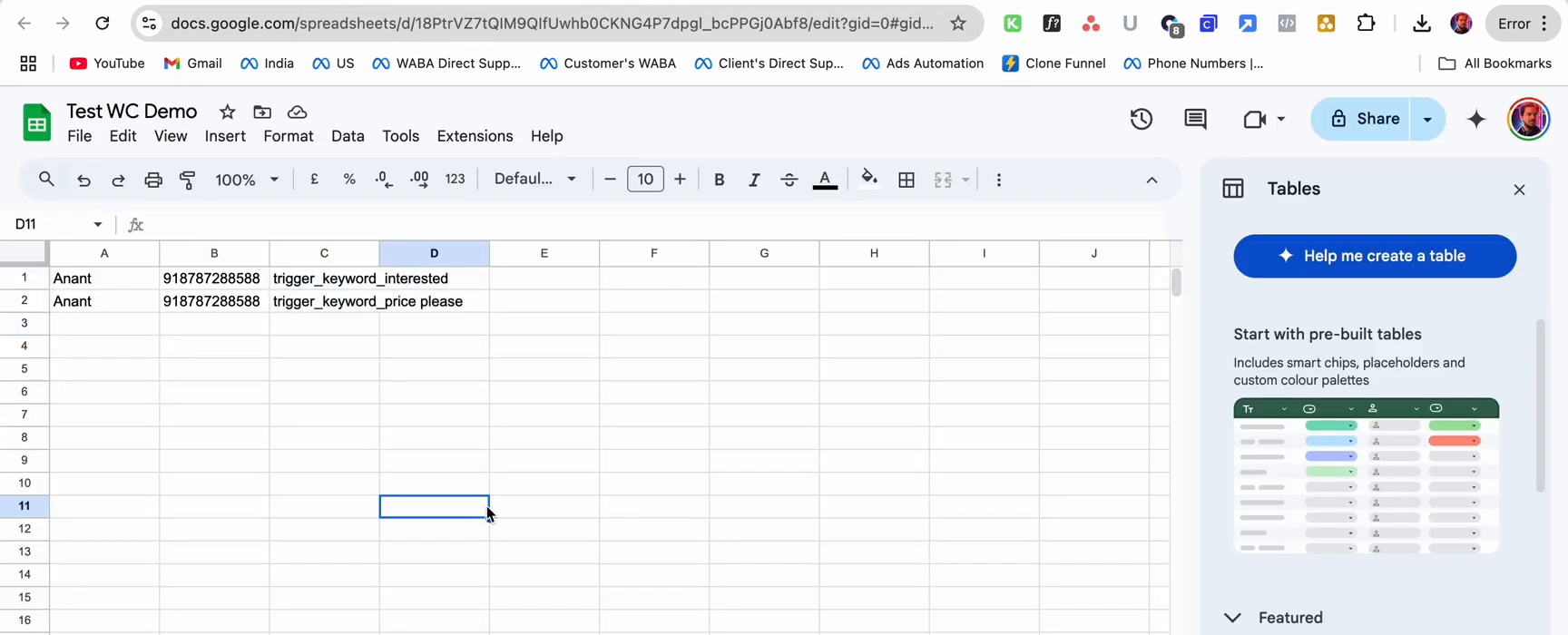1568x635 pixels.
Task: Open more number formats 123
Action: (x=456, y=180)
